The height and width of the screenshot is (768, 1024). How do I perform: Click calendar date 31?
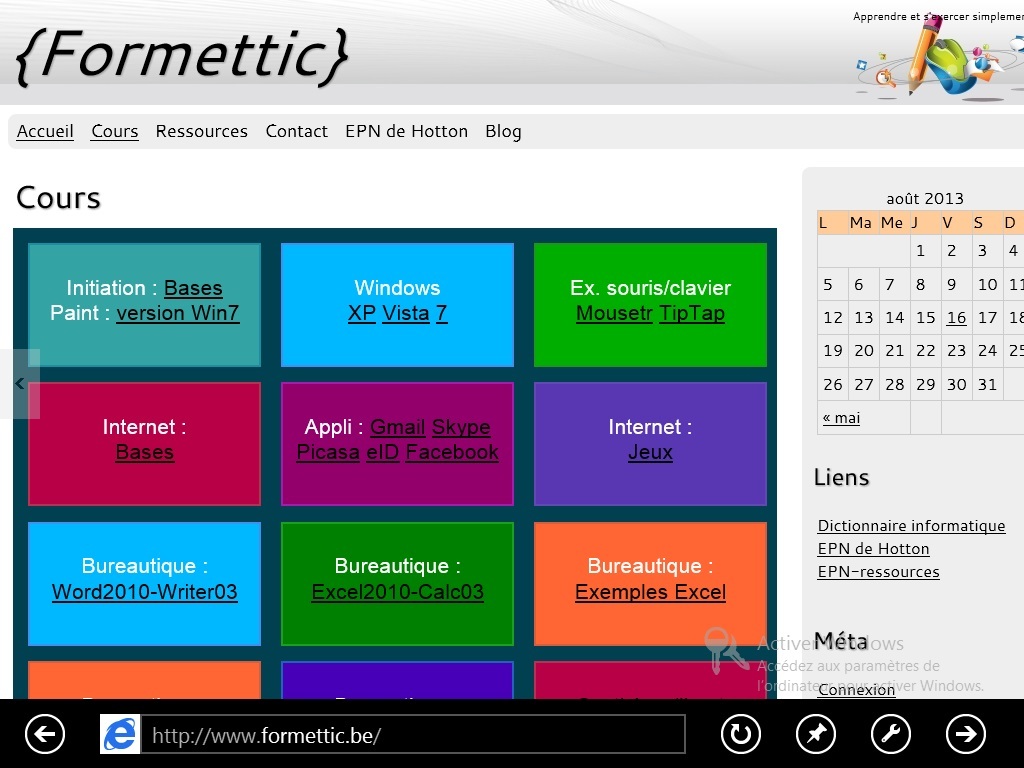point(987,385)
